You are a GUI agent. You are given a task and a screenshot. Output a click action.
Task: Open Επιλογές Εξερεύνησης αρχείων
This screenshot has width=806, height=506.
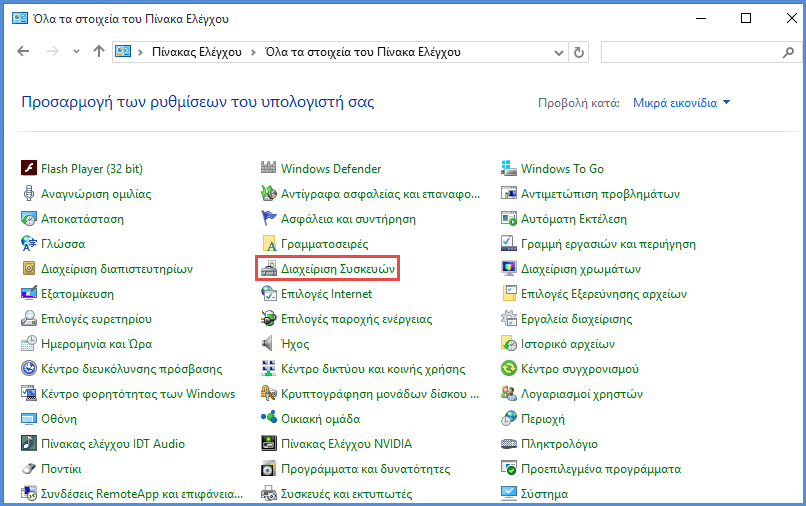pyautogui.click(x=603, y=294)
